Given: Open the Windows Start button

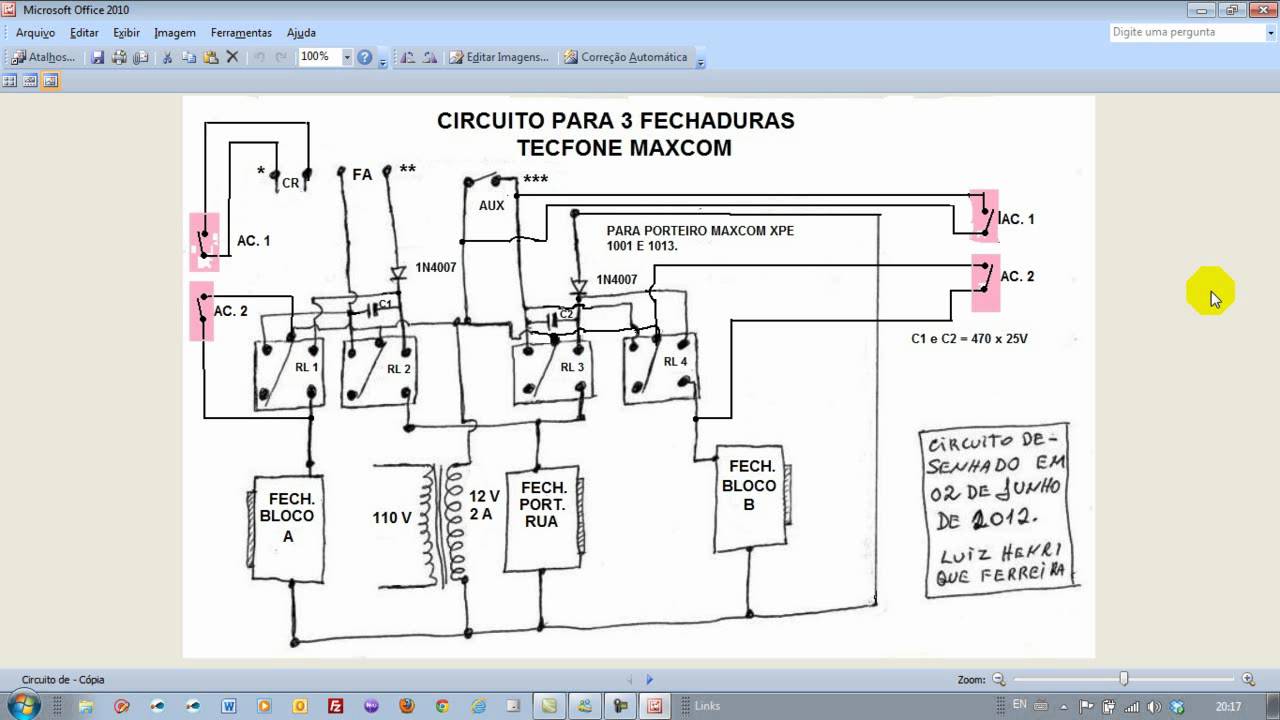Looking at the screenshot, I should [x=22, y=705].
